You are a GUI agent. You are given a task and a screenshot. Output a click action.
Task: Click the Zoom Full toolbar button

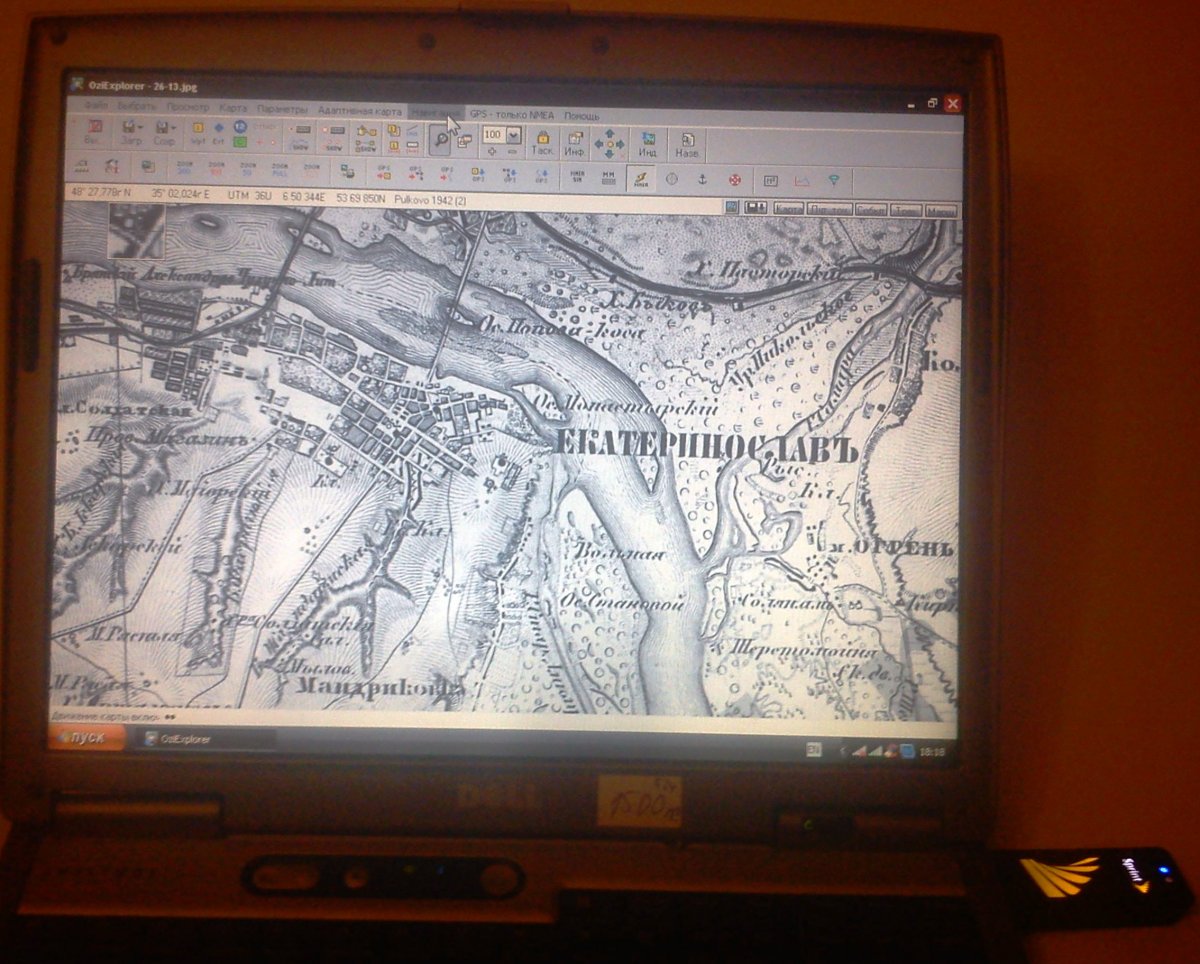pos(280,168)
